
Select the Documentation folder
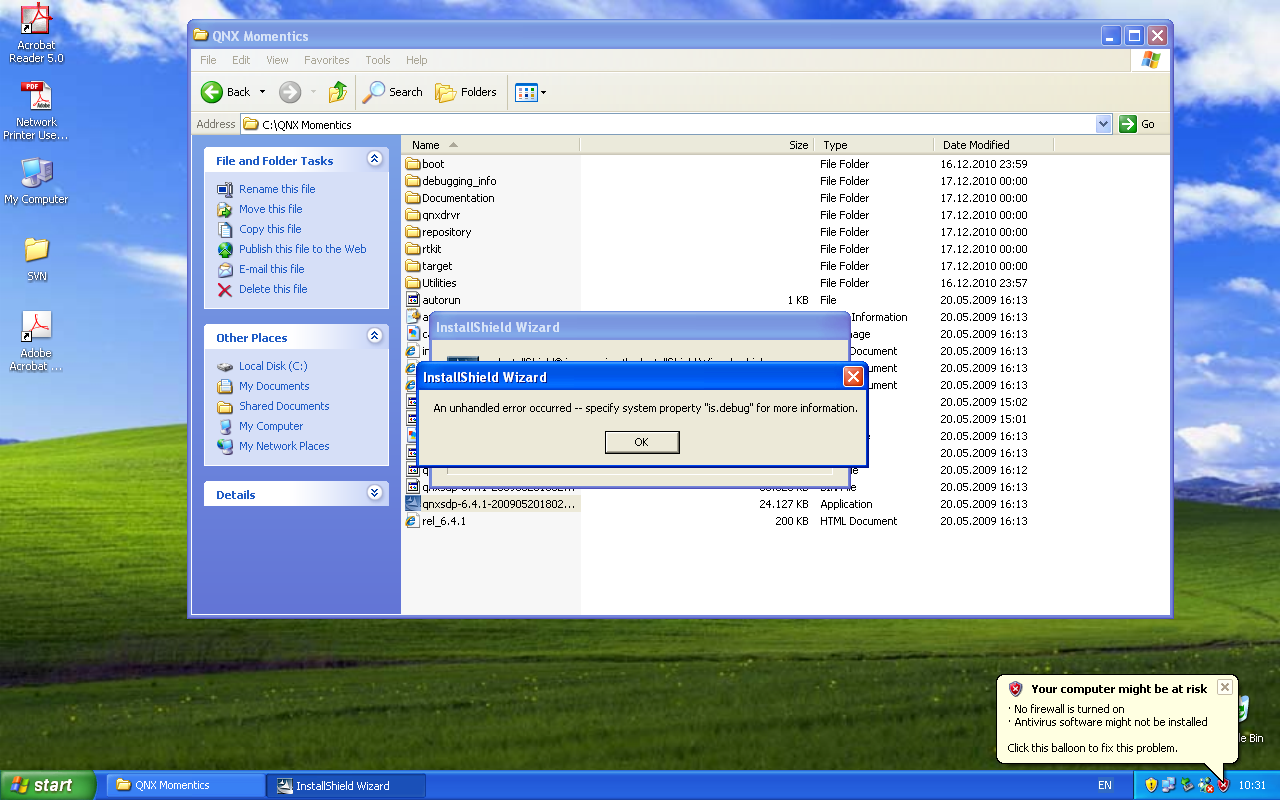point(457,198)
